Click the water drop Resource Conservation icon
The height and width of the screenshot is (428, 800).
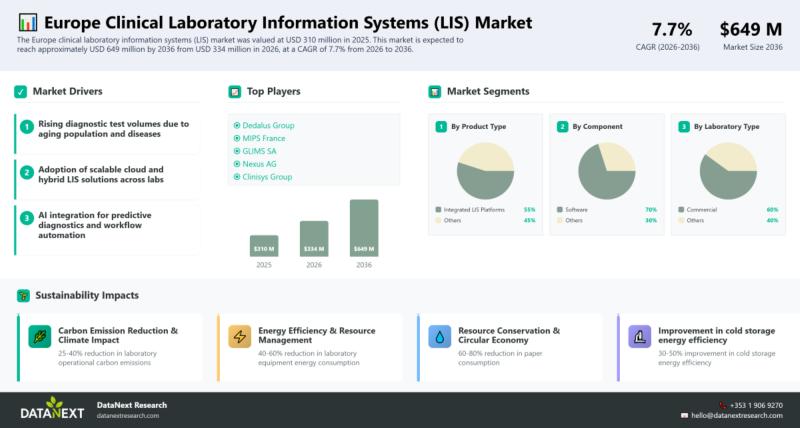point(440,337)
